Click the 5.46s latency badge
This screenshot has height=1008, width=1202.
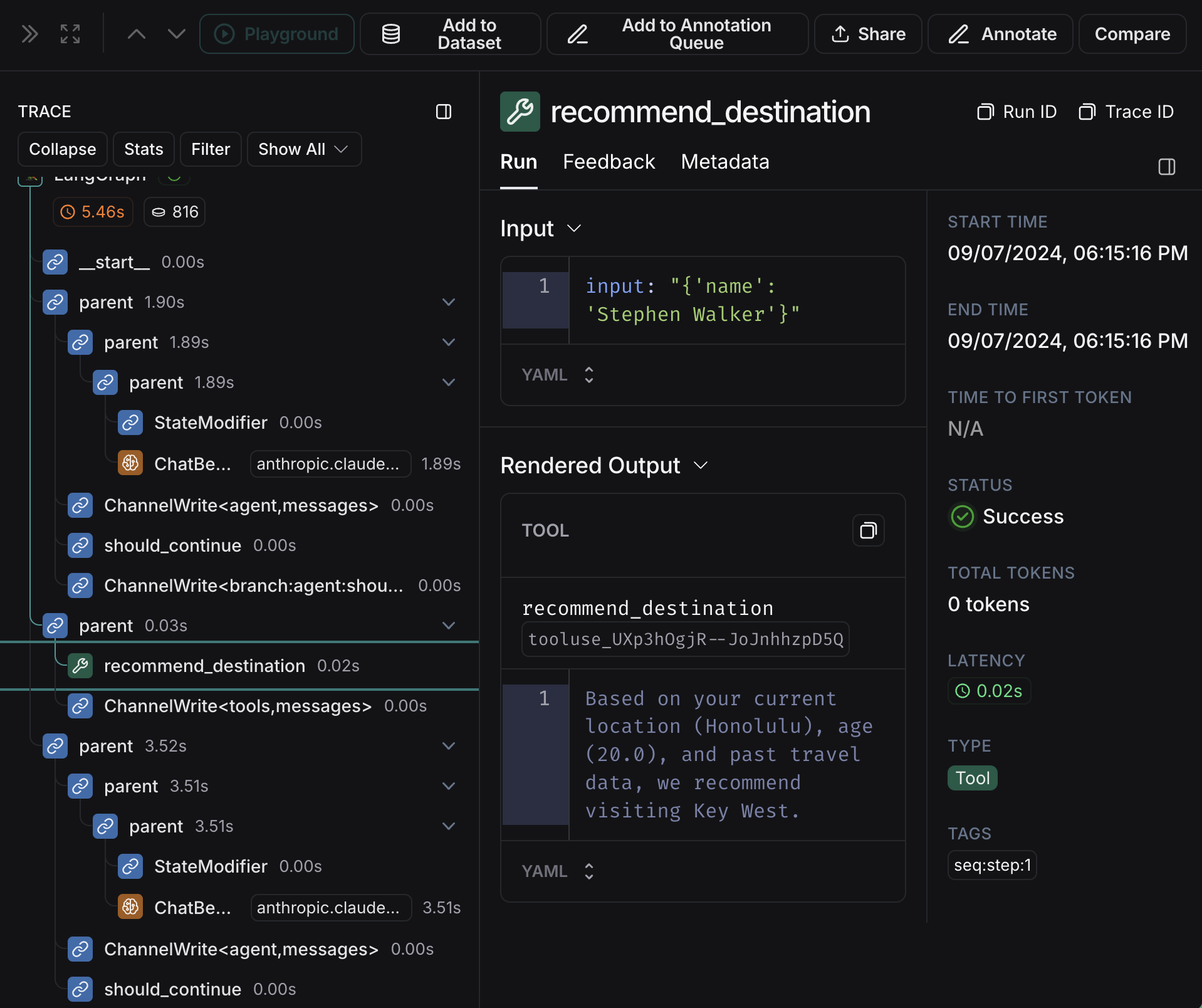[x=93, y=212]
